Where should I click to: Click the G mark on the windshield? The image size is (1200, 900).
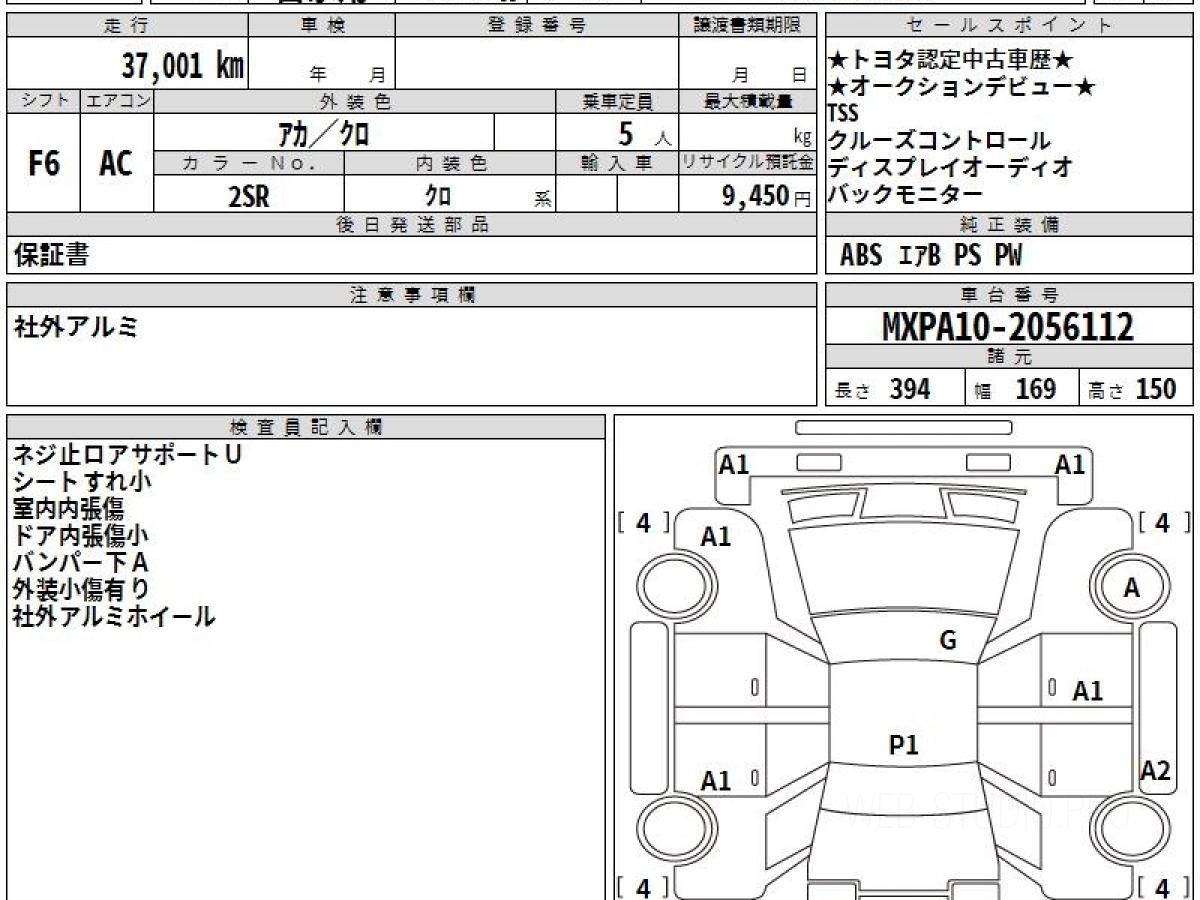tap(948, 641)
